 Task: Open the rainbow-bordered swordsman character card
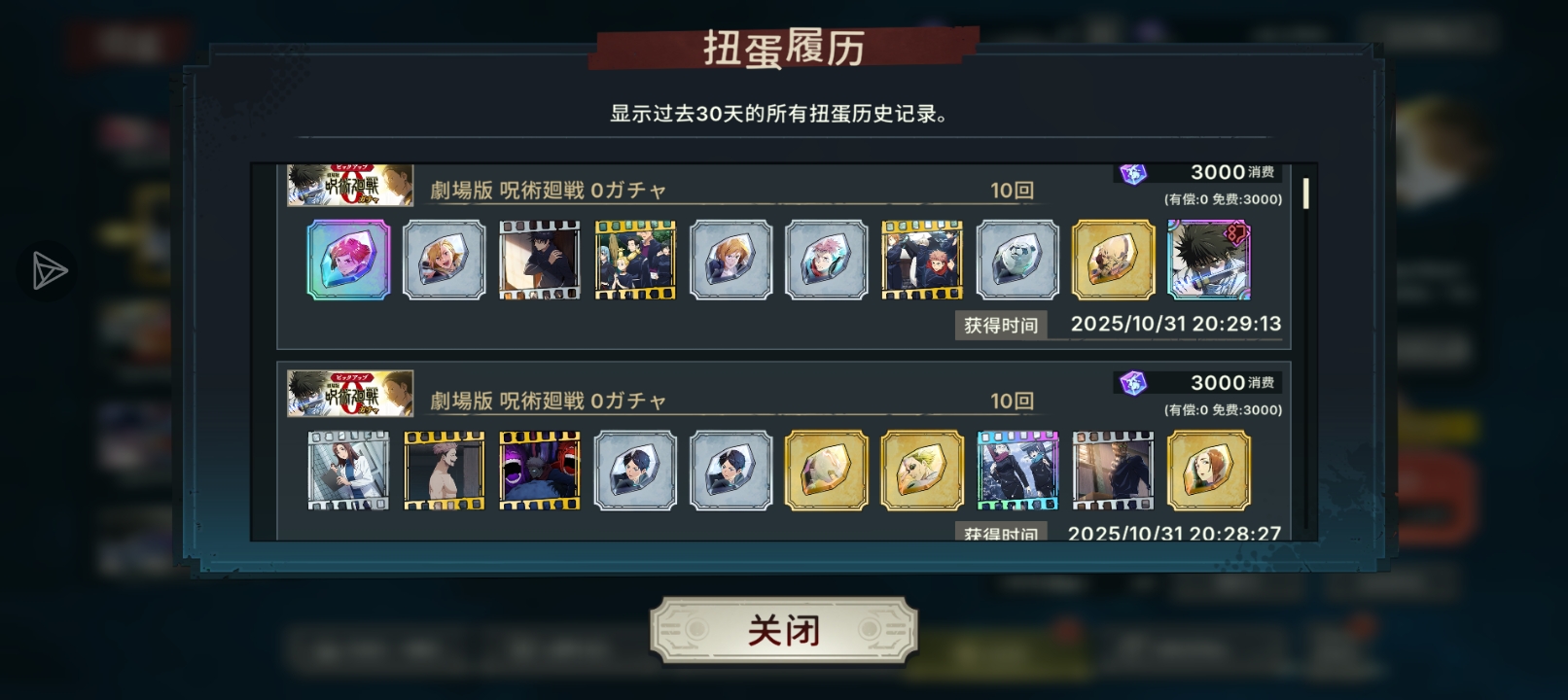(1209, 260)
